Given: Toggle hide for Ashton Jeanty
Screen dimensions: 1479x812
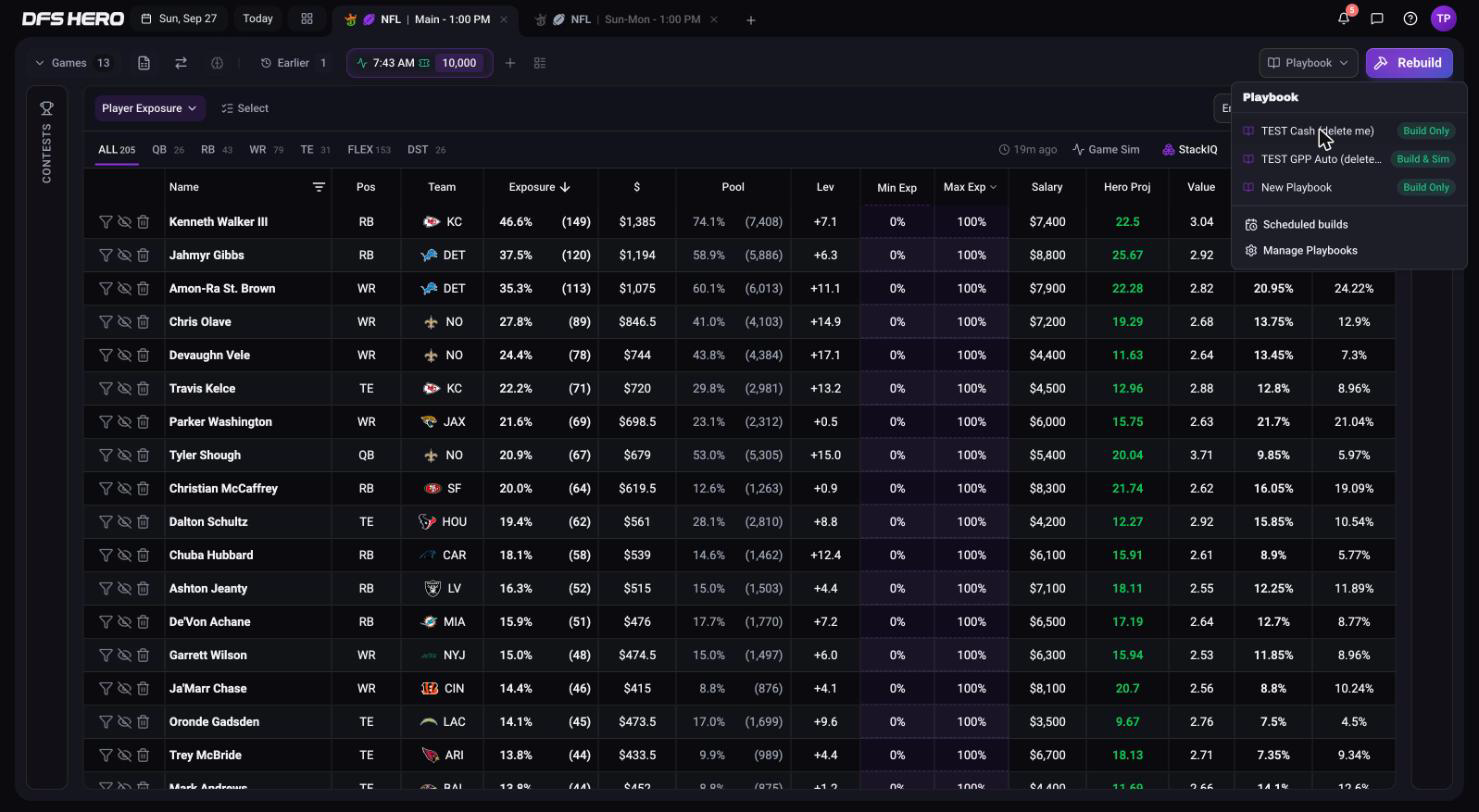Looking at the screenshot, I should (124, 588).
